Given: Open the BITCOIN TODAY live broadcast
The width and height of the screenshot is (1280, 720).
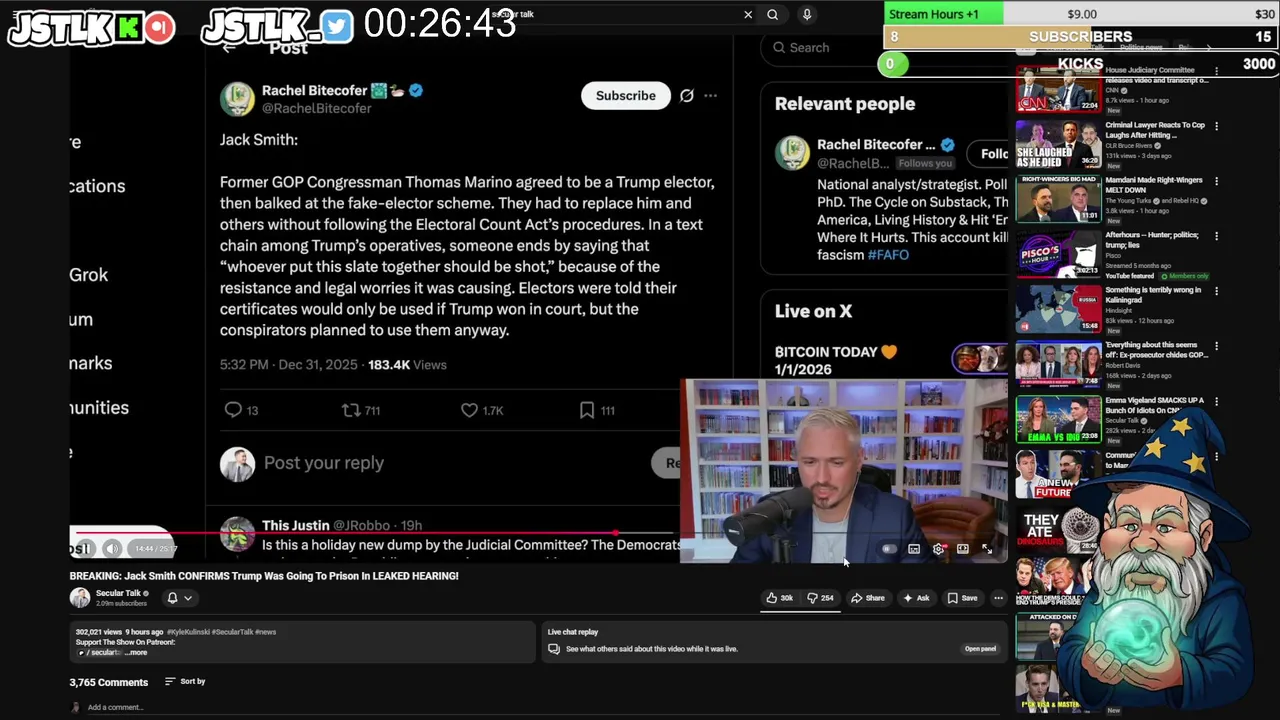Looking at the screenshot, I should click(835, 360).
